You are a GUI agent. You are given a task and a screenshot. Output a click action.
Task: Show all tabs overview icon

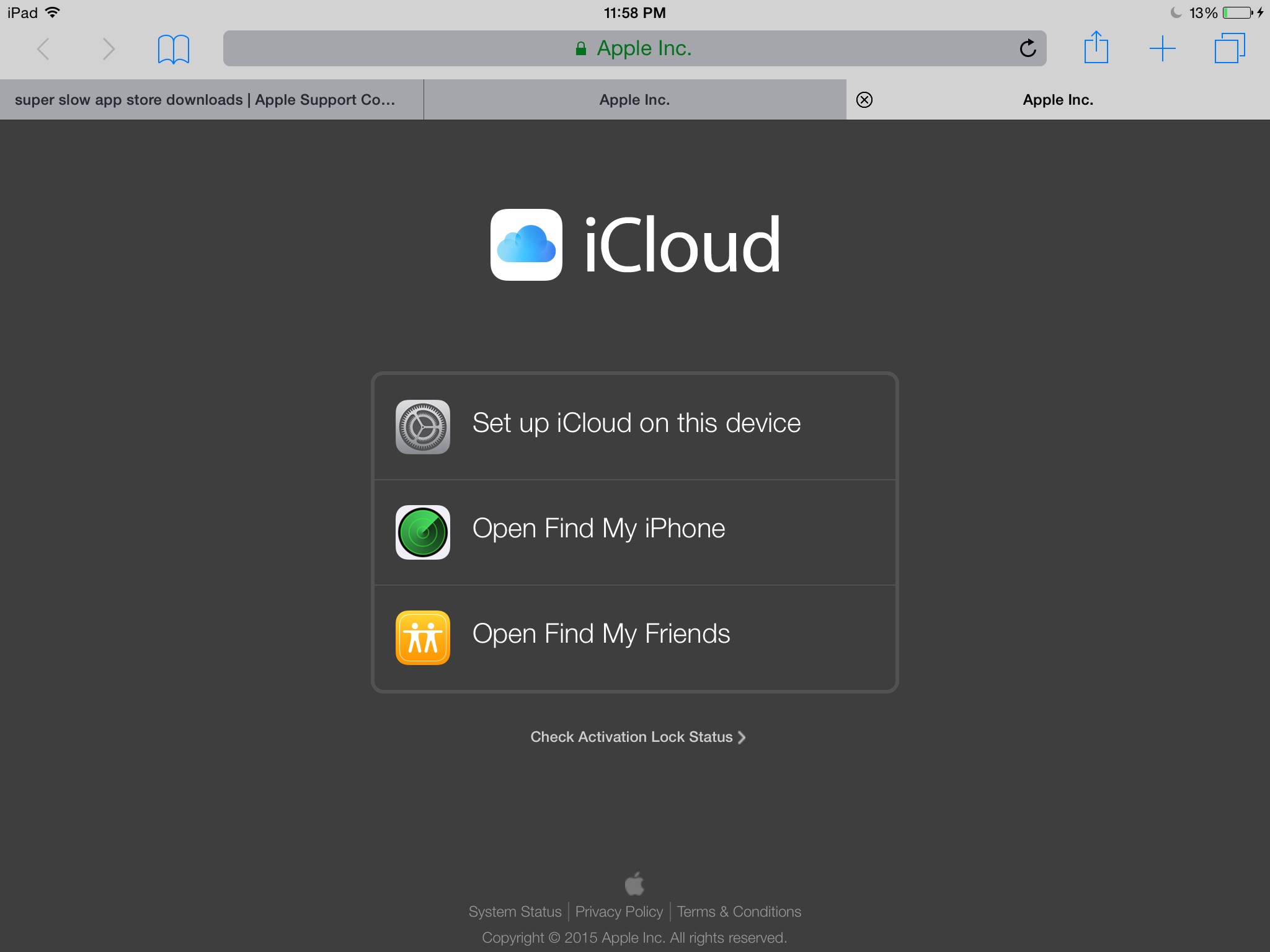pyautogui.click(x=1229, y=48)
